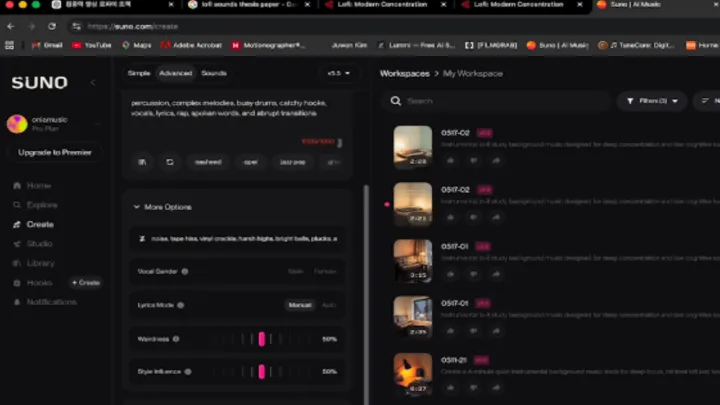Like the 3:55 0517-01 song
Screen dimensions: 720x405
(x=450, y=274)
